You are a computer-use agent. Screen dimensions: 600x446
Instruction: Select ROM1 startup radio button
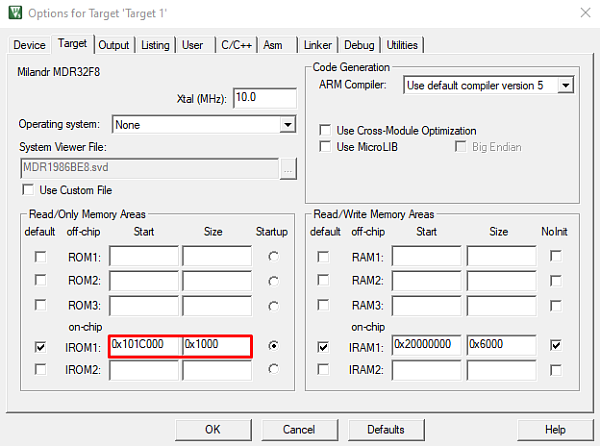(x=273, y=257)
